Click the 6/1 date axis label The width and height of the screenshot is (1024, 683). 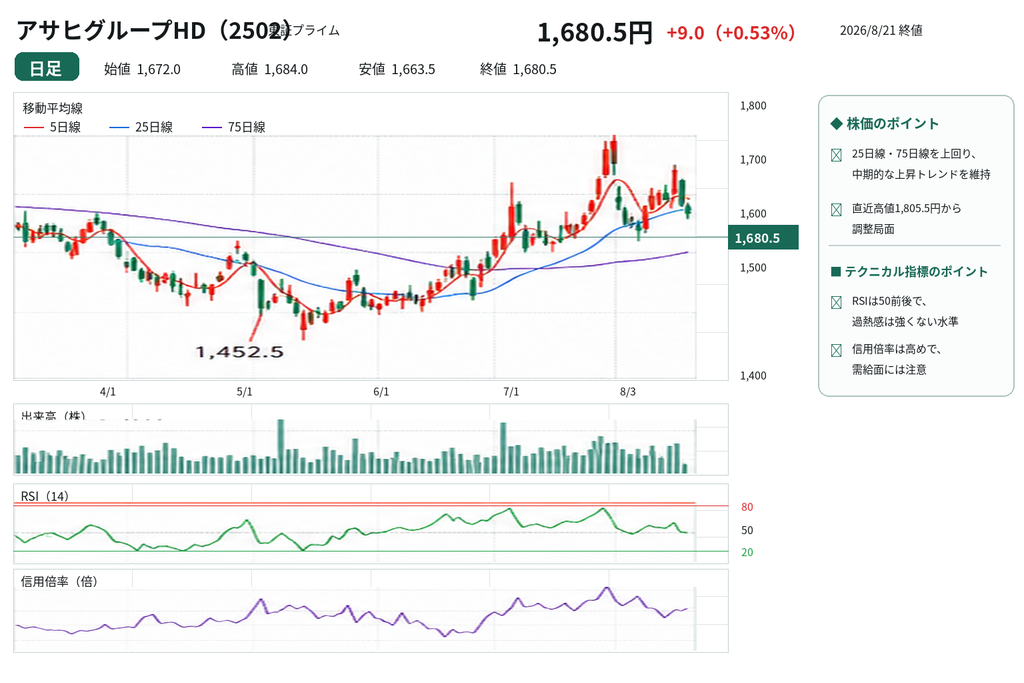coord(381,392)
